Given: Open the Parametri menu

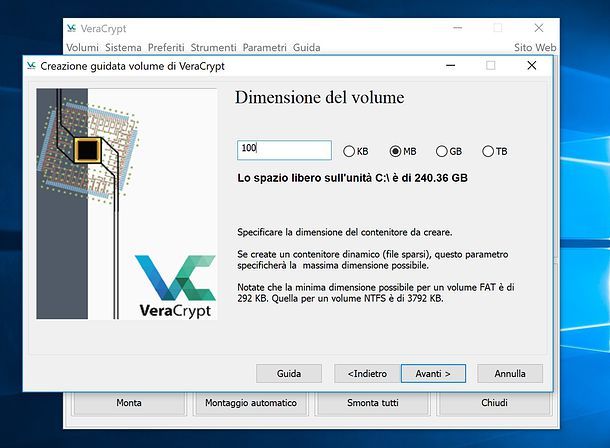Looking at the screenshot, I should 265,47.
